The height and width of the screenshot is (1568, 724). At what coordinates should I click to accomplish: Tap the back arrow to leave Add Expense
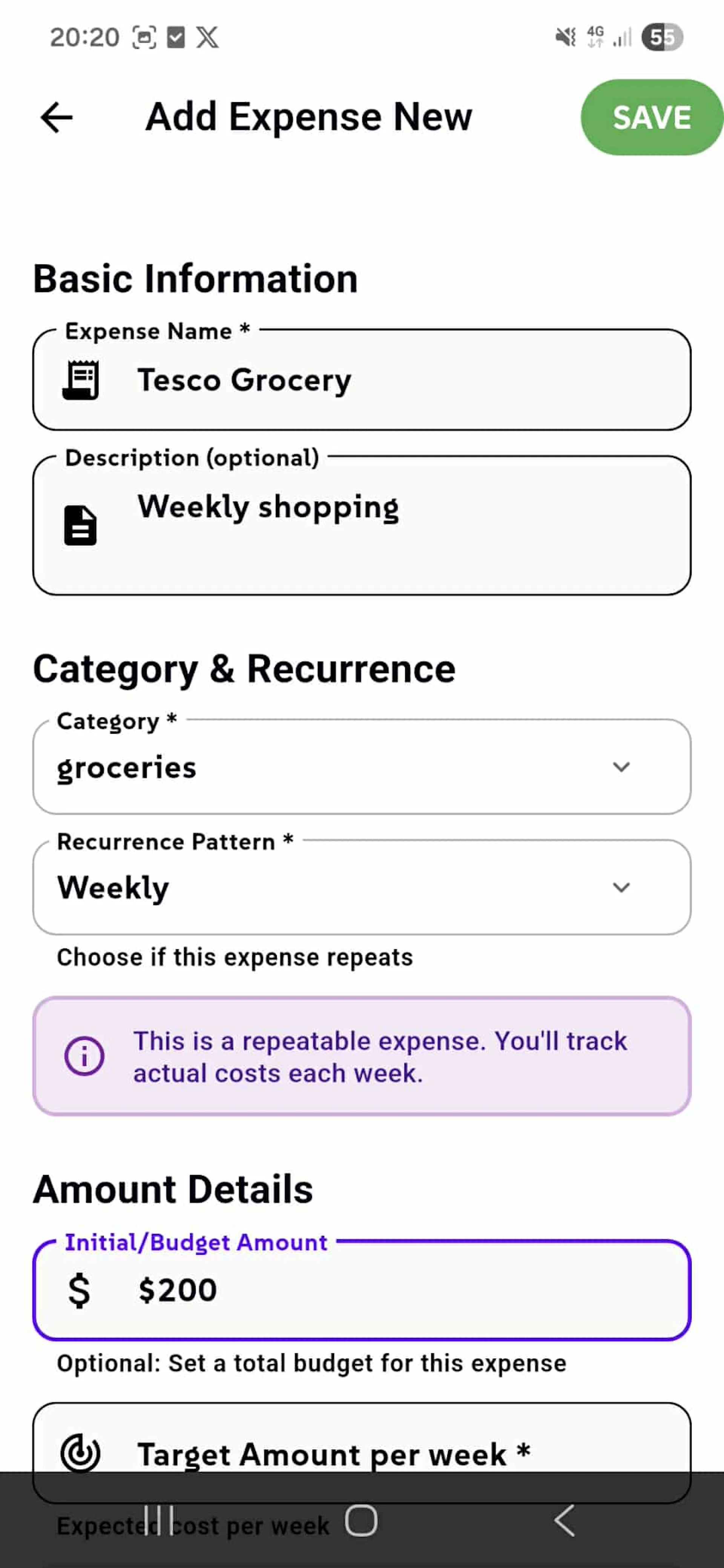coord(57,117)
